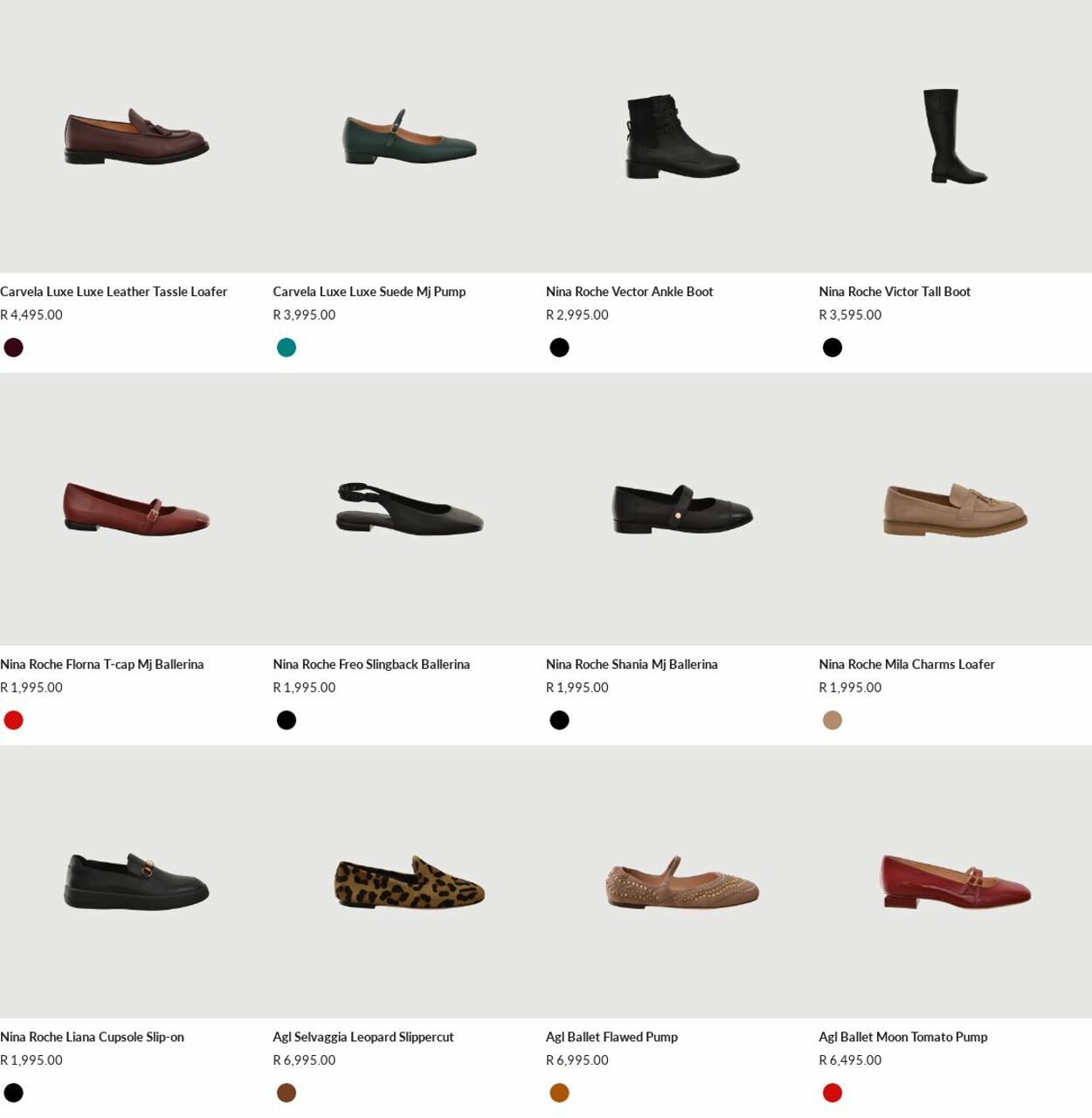The height and width of the screenshot is (1118, 1092).
Task: Click the Carvela Luxe Luxe Leather Tassle Loafer title
Action: tap(114, 292)
